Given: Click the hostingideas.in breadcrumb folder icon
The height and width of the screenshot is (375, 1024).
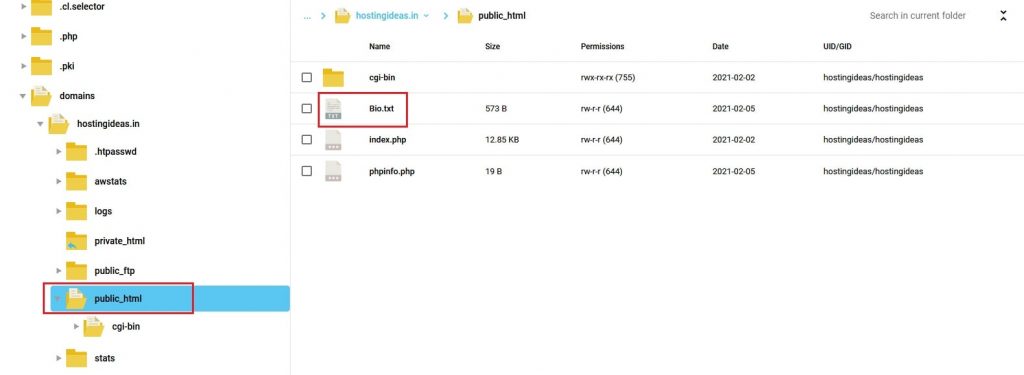Looking at the screenshot, I should [x=343, y=16].
